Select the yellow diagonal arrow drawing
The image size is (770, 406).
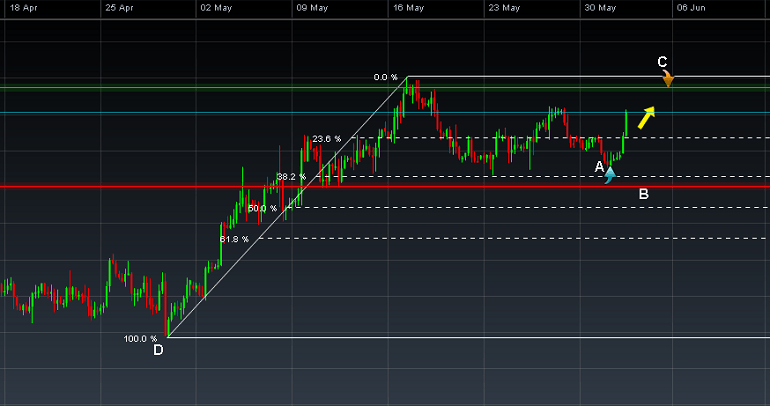tap(646, 117)
